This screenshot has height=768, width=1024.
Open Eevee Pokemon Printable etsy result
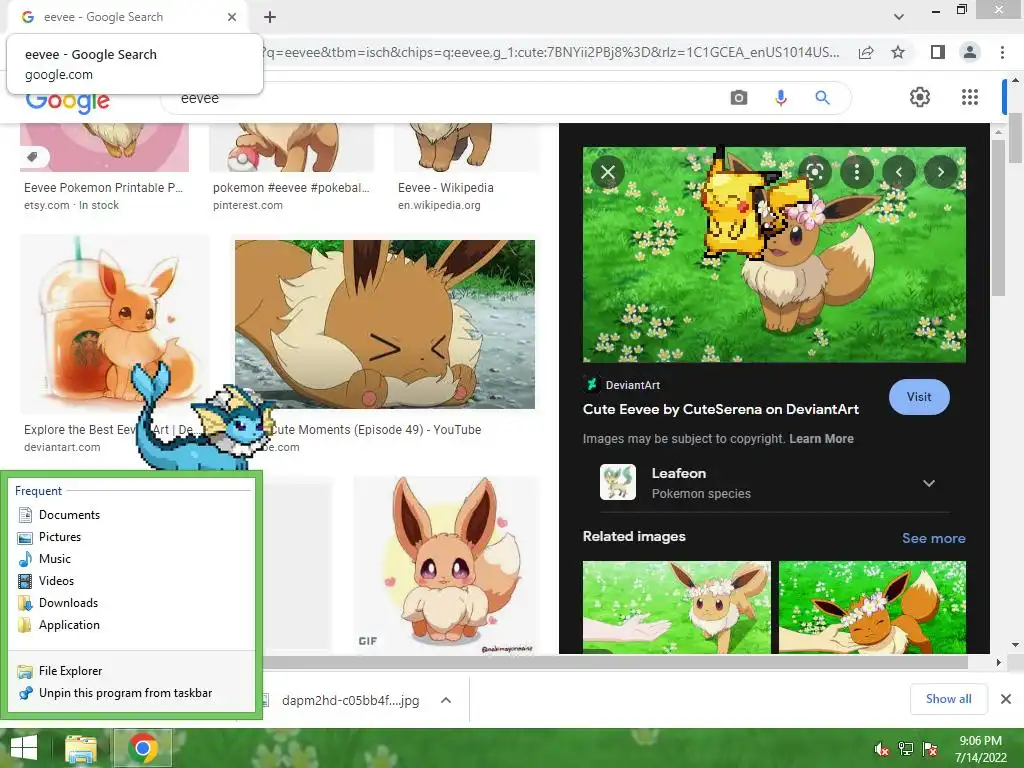coord(103,188)
